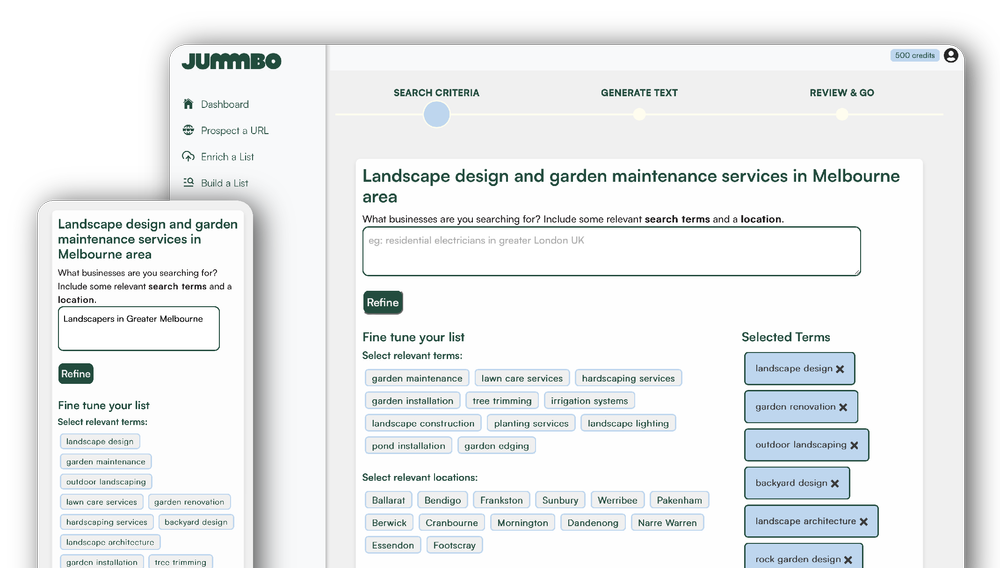Remove the landscape architecture selected term
Image resolution: width=1000 pixels, height=568 pixels.
(x=864, y=521)
